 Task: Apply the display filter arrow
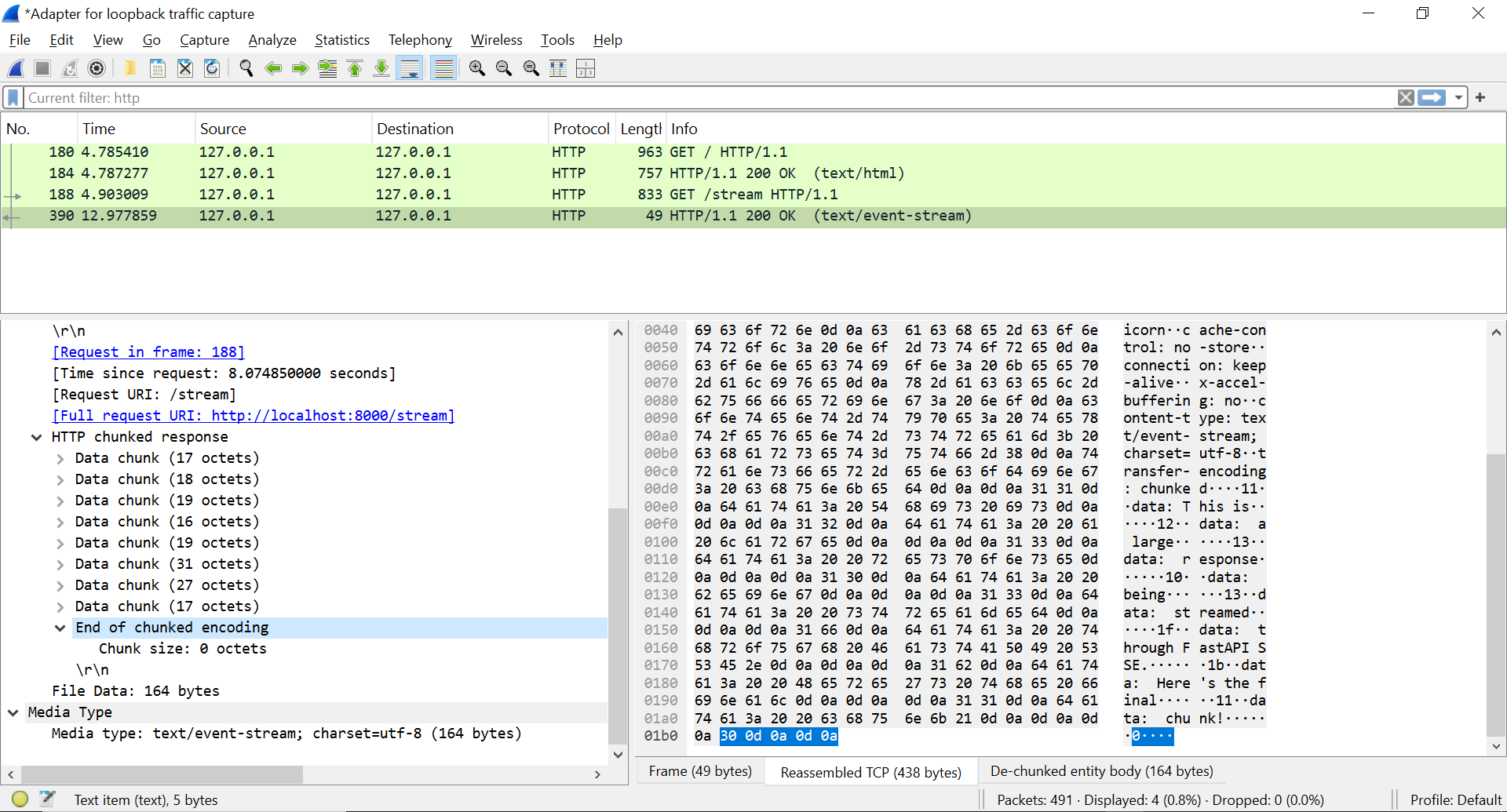click(x=1432, y=98)
